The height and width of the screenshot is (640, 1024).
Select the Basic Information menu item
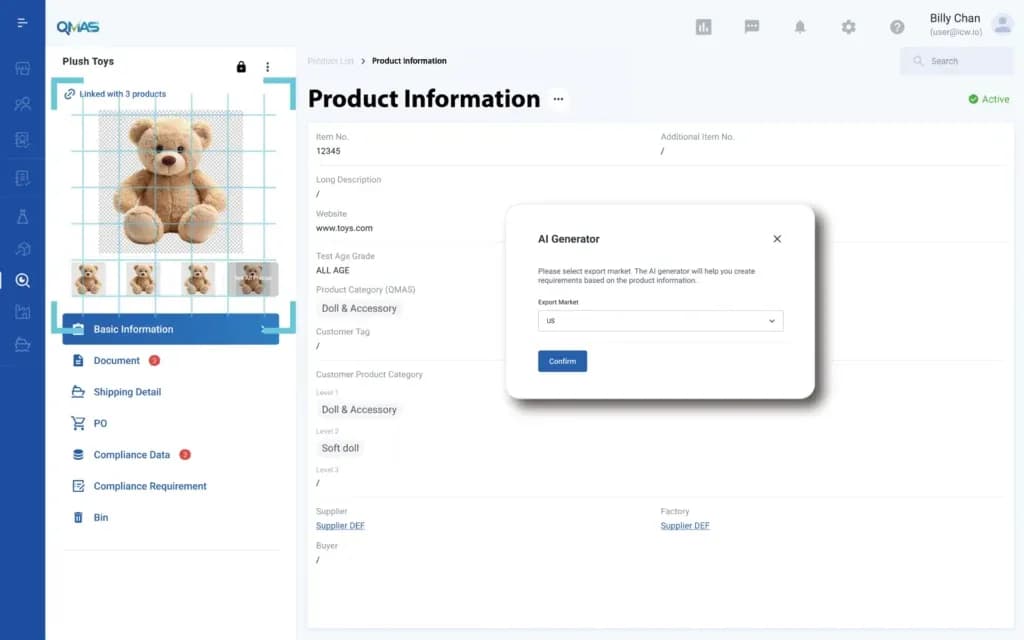(170, 329)
